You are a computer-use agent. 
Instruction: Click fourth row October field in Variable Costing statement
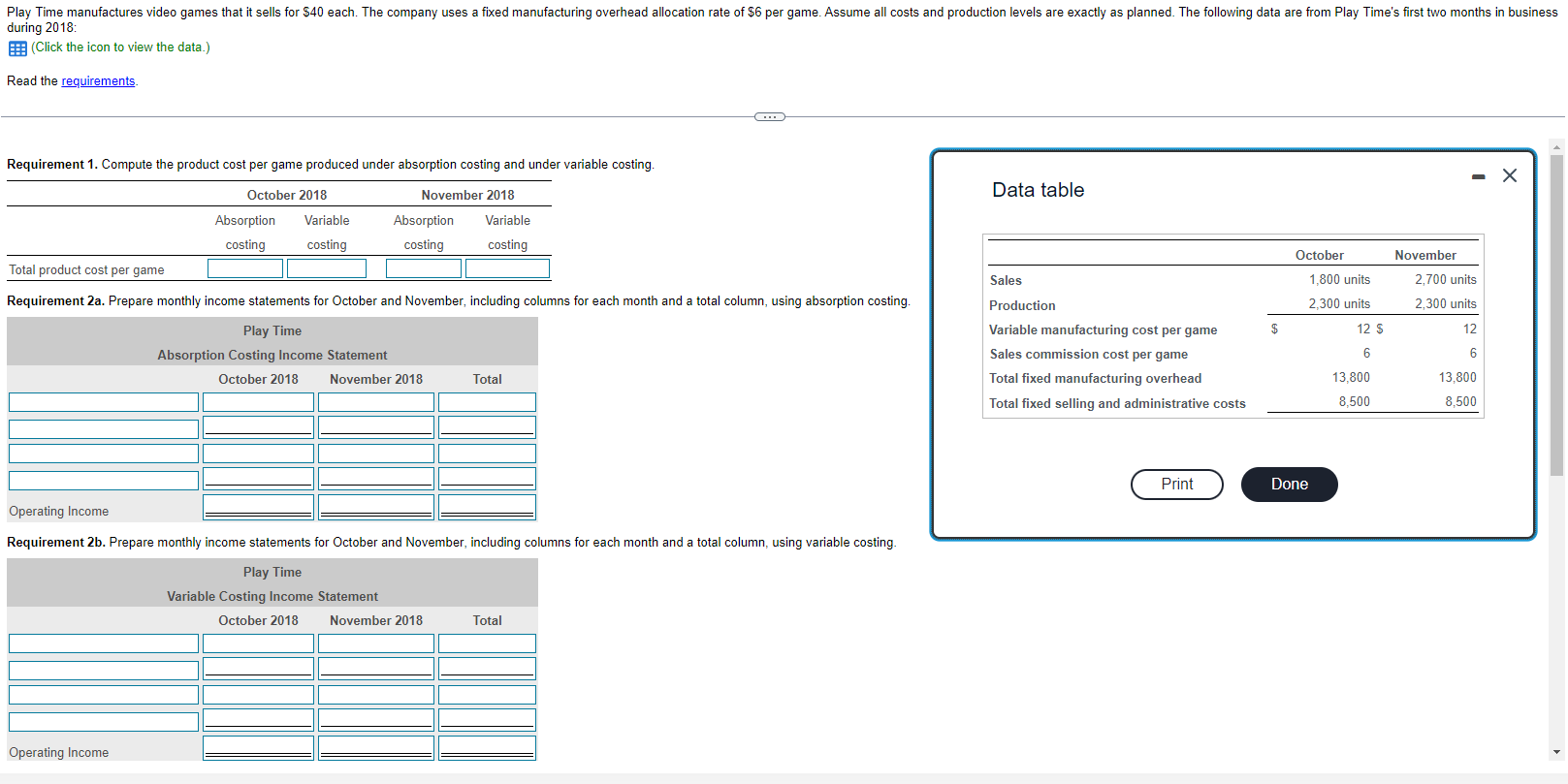pyautogui.click(x=258, y=720)
